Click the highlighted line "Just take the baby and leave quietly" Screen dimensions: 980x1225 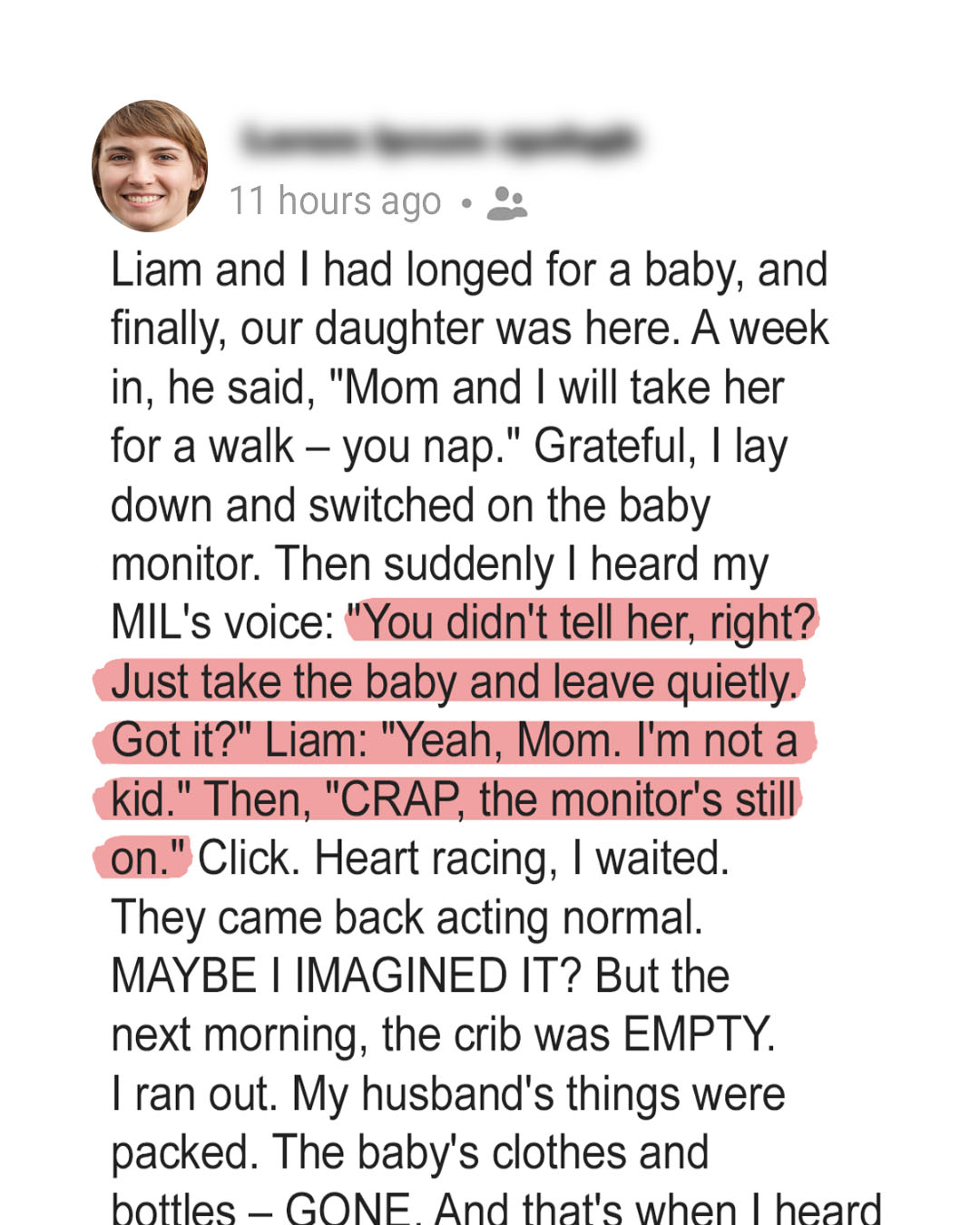(x=453, y=681)
